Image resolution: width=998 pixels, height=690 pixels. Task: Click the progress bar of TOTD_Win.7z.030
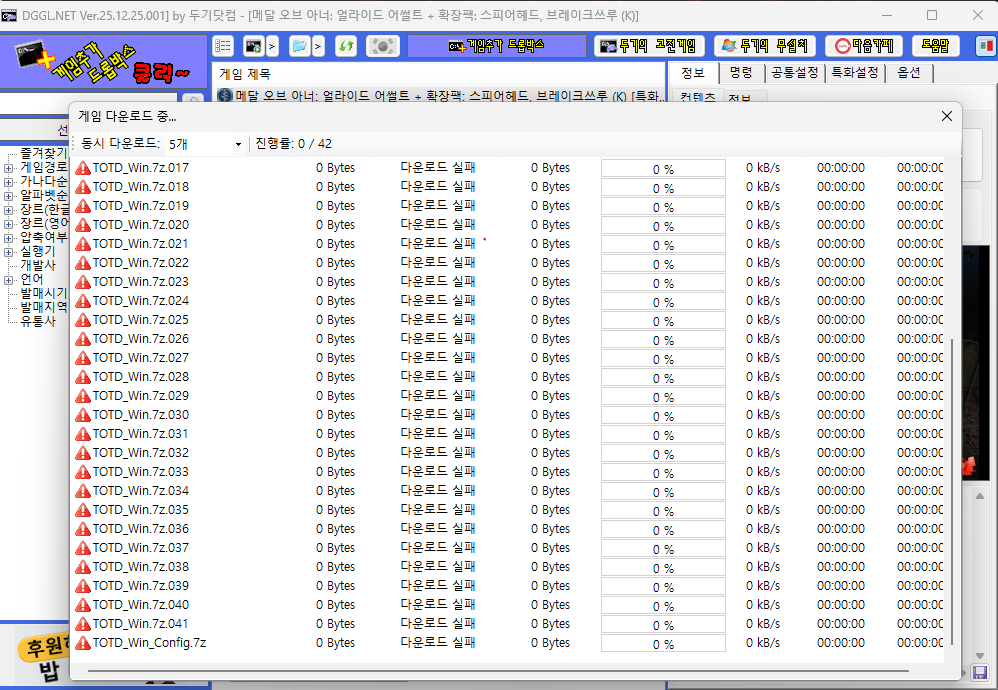[x=663, y=416]
